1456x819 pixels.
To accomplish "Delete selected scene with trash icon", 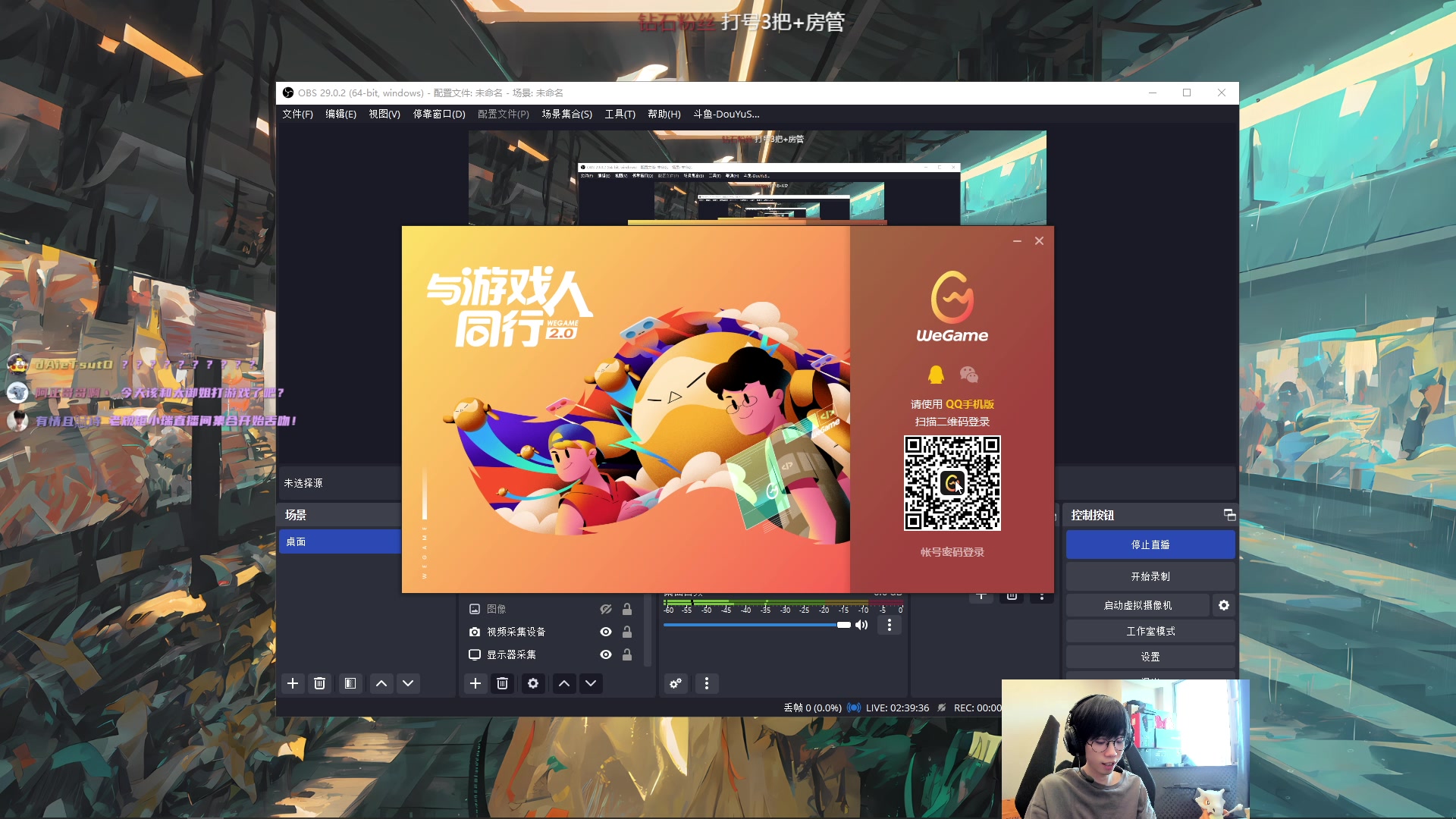I will [320, 683].
